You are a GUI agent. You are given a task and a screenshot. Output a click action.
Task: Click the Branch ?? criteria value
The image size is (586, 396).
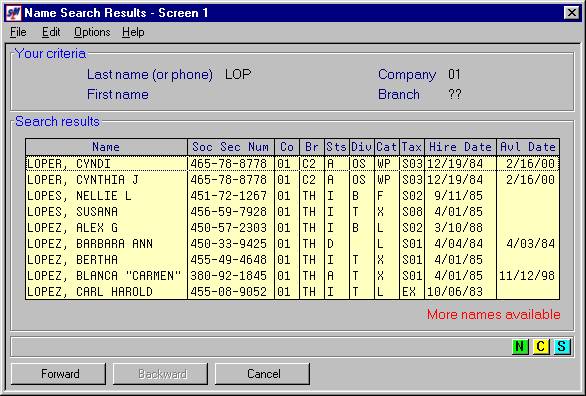[x=455, y=94]
